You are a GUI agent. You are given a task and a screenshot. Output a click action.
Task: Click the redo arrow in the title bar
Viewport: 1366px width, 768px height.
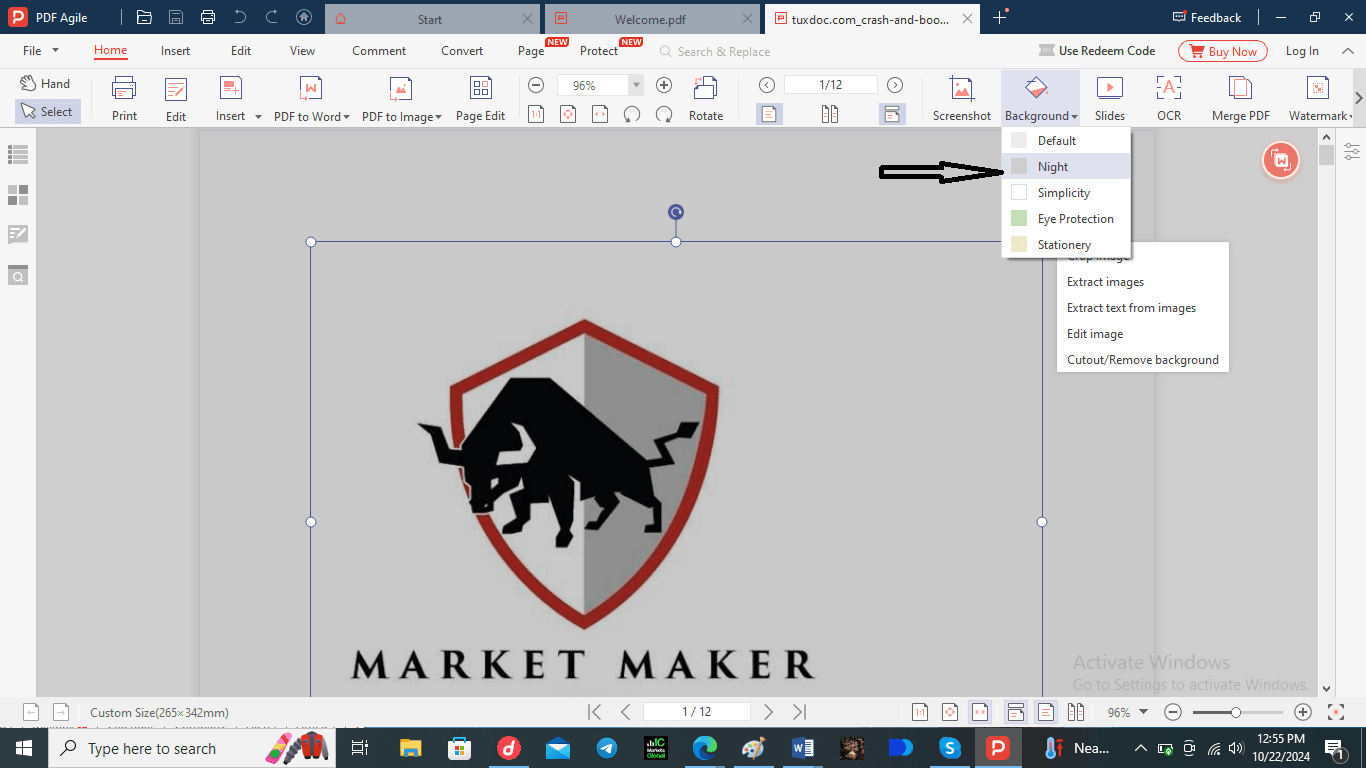point(272,17)
